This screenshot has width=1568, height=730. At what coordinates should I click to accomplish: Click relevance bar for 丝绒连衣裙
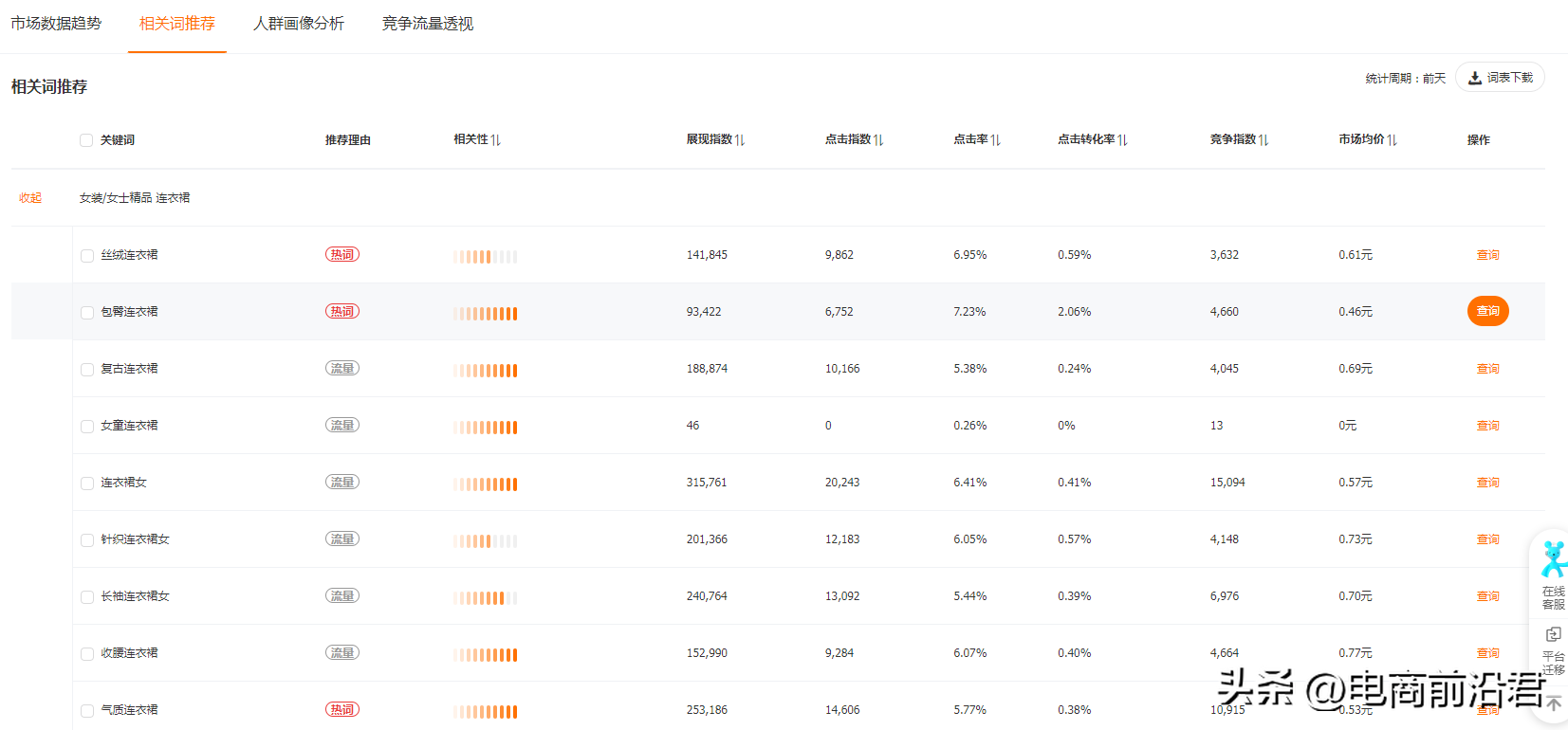coord(486,257)
